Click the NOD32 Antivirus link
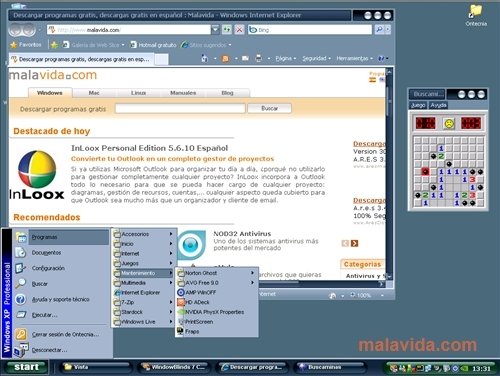Viewport: 500px width, 376px height. (242, 234)
